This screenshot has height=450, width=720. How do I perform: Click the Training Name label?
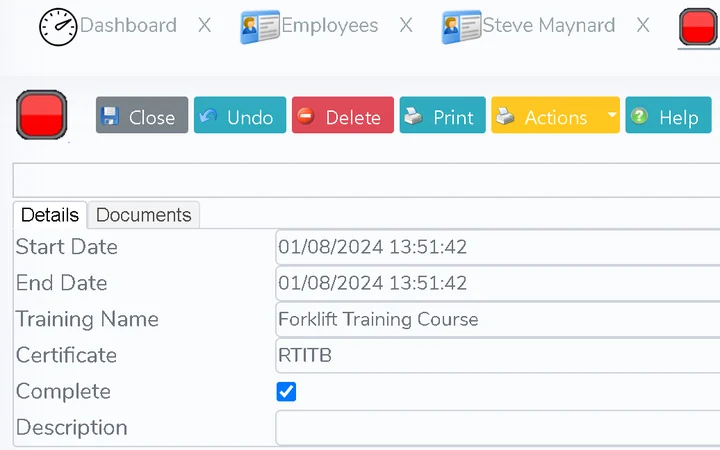[87, 319]
